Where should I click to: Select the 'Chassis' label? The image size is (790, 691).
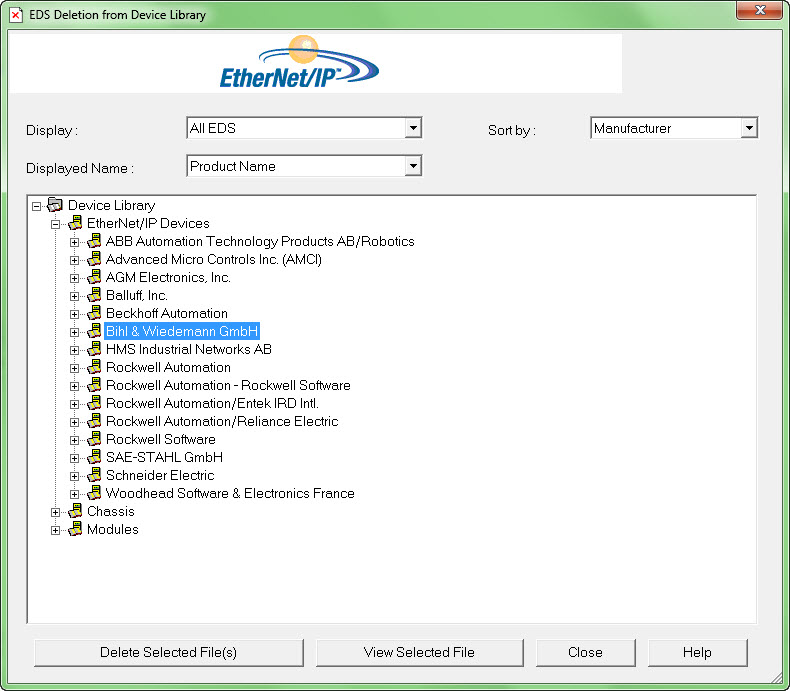tap(111, 511)
